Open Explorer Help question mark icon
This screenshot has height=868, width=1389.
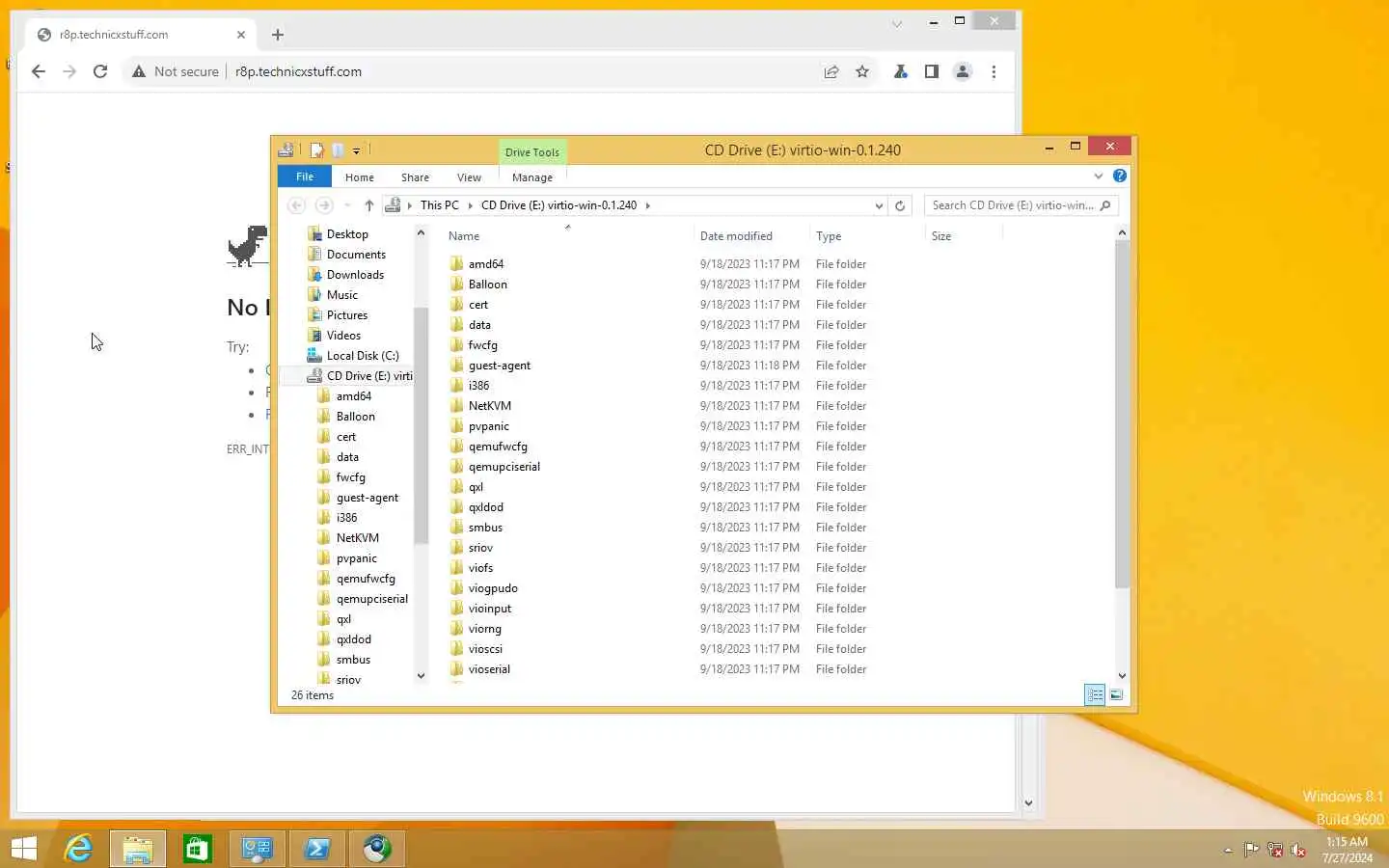click(1119, 176)
